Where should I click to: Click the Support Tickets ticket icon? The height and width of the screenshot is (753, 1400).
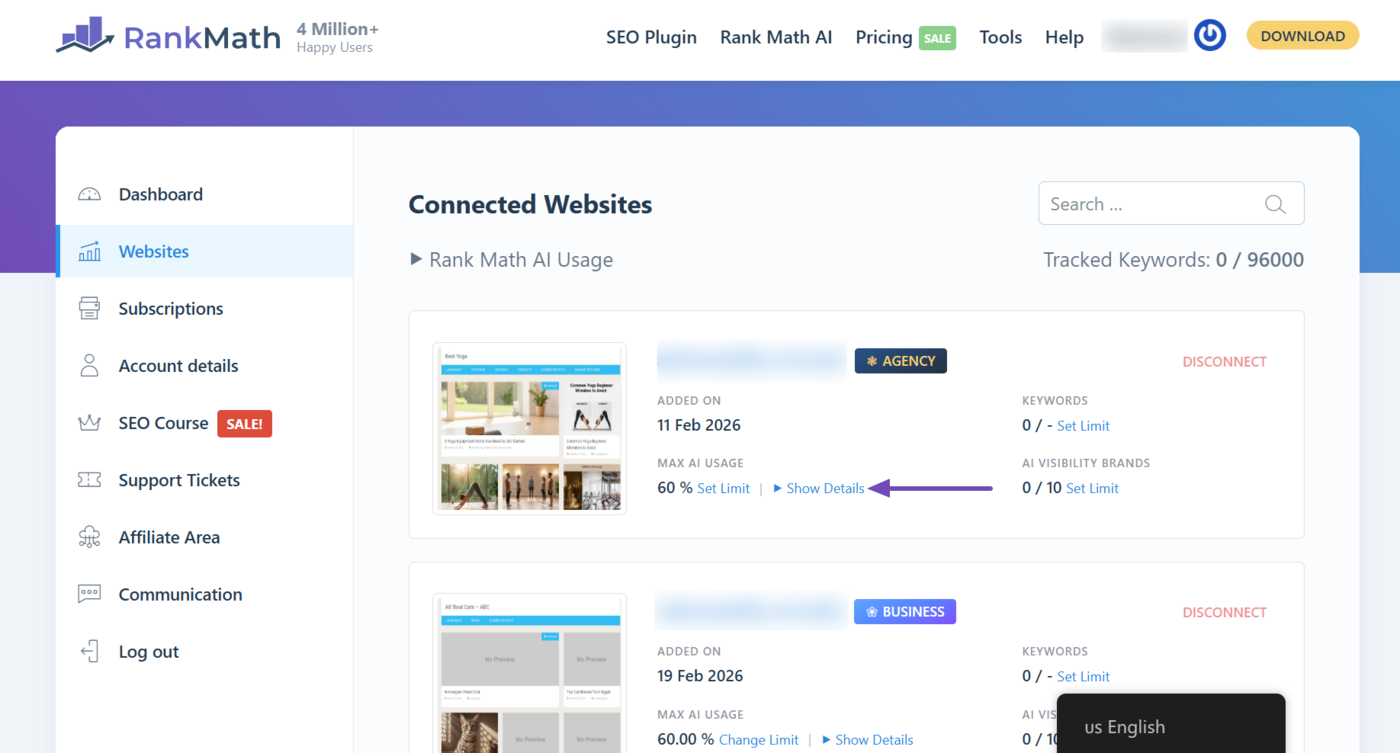(89, 480)
